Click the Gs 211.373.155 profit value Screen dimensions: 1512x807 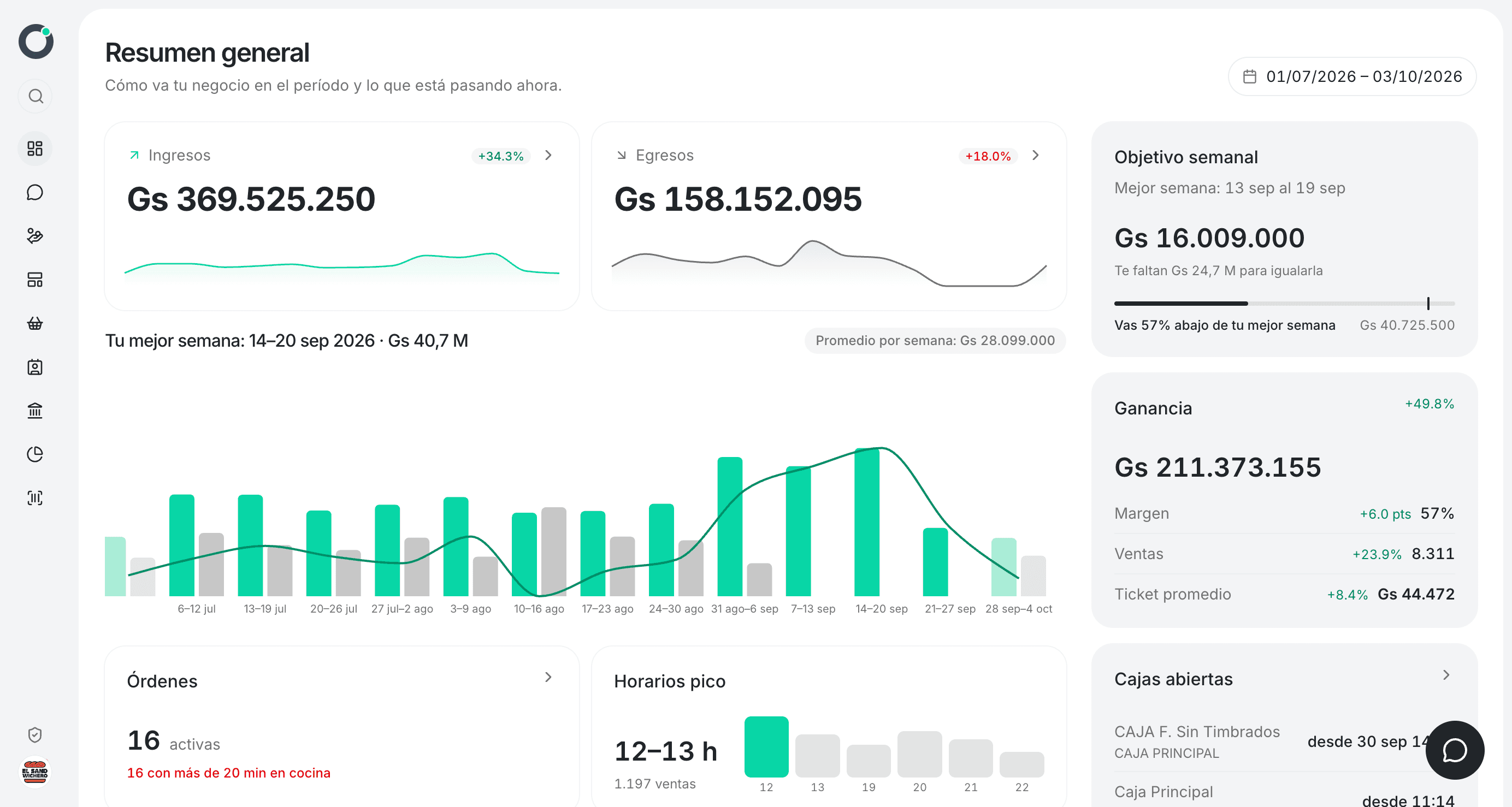pos(1218,468)
